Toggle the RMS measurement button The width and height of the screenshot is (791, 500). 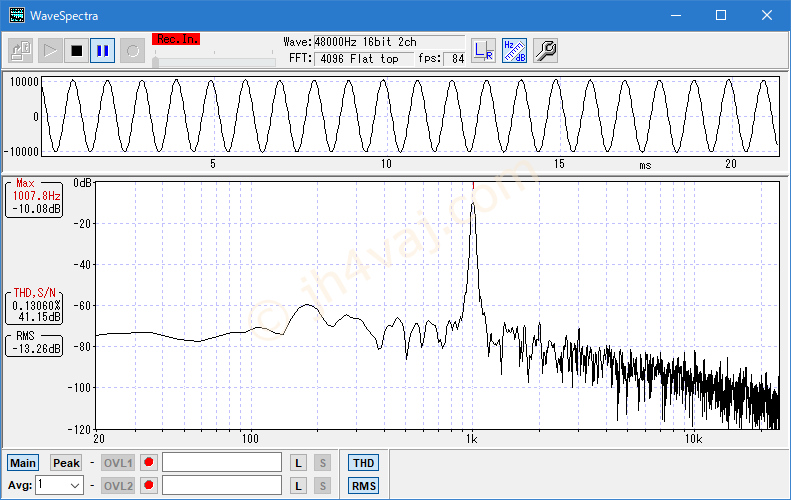pyautogui.click(x=363, y=486)
